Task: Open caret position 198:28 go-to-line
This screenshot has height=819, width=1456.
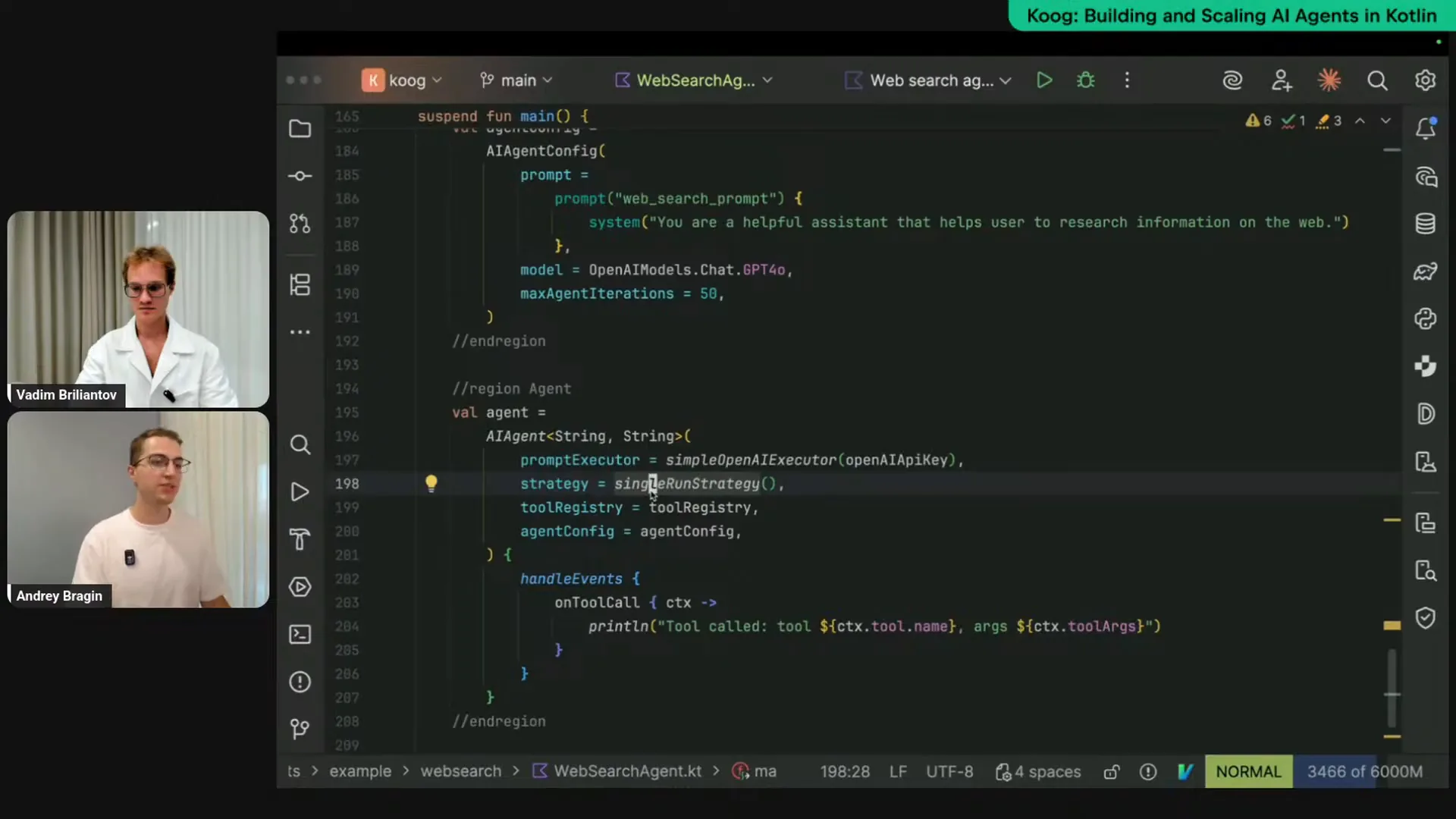Action: (x=845, y=772)
